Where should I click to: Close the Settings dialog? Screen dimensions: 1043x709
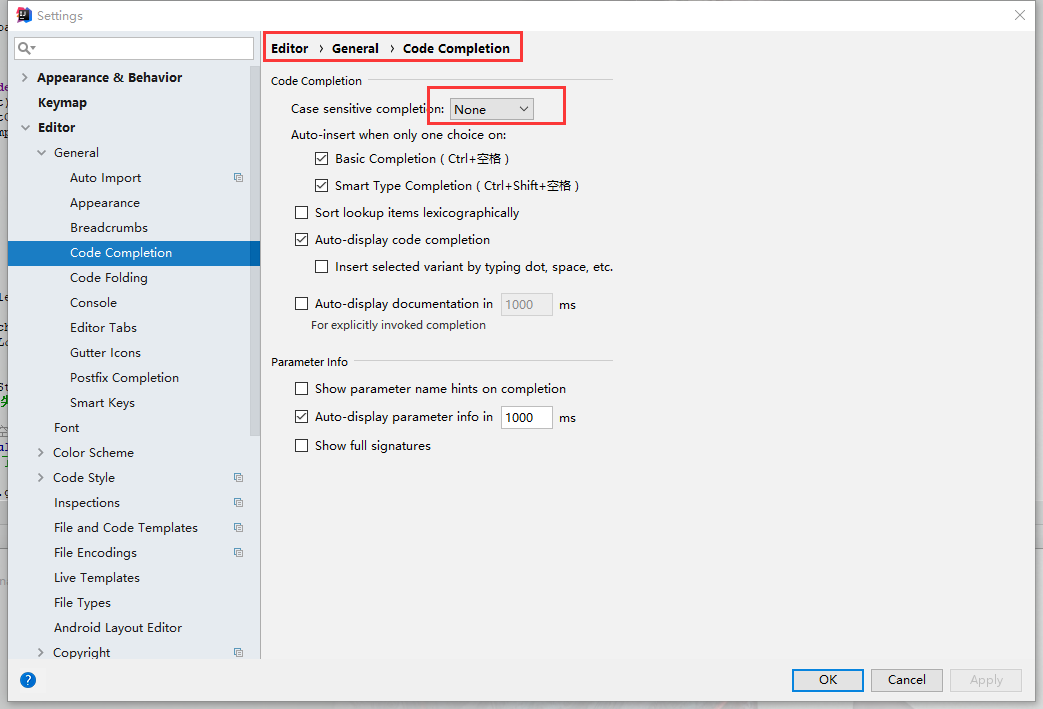tap(1020, 15)
